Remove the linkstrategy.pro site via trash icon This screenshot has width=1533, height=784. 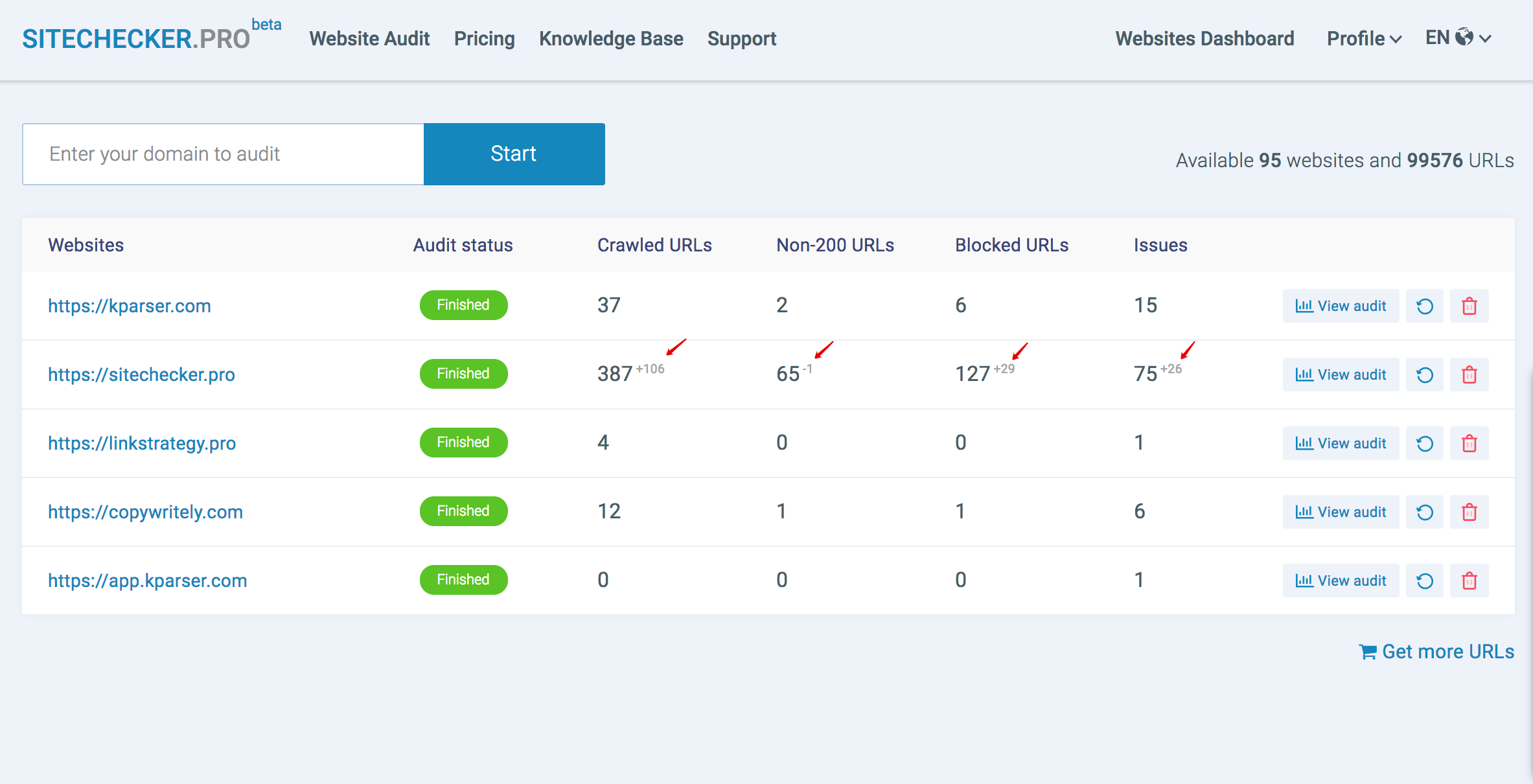pos(1469,443)
